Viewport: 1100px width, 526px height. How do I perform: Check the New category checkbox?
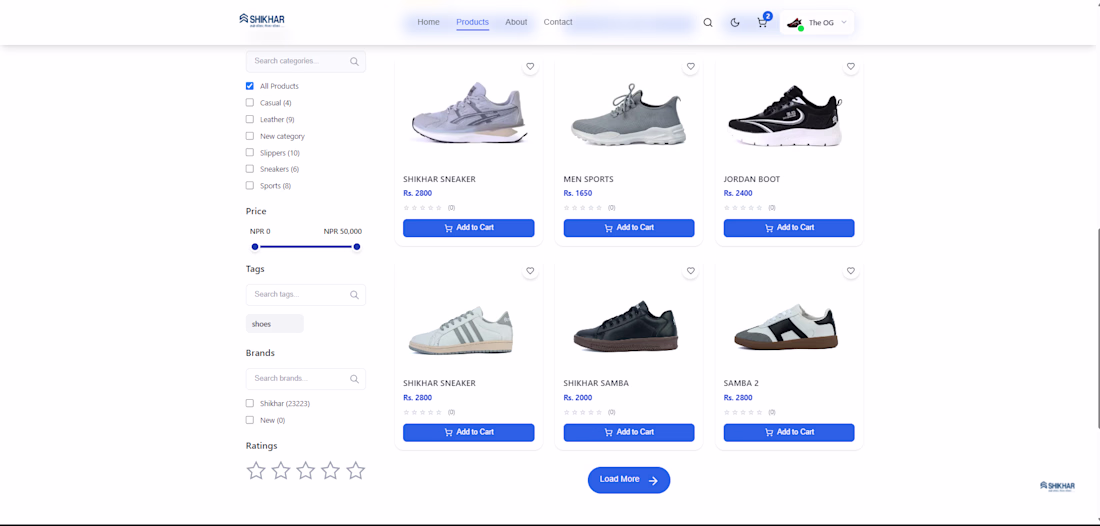[x=250, y=136]
